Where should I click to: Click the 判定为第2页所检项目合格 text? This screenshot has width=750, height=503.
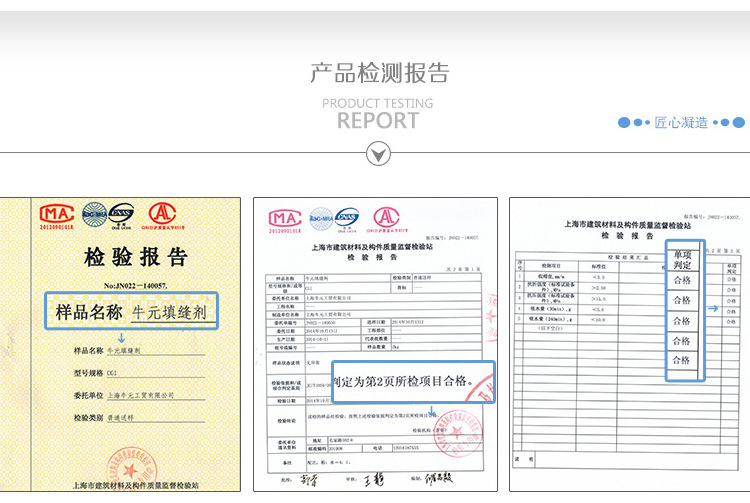click(x=403, y=381)
